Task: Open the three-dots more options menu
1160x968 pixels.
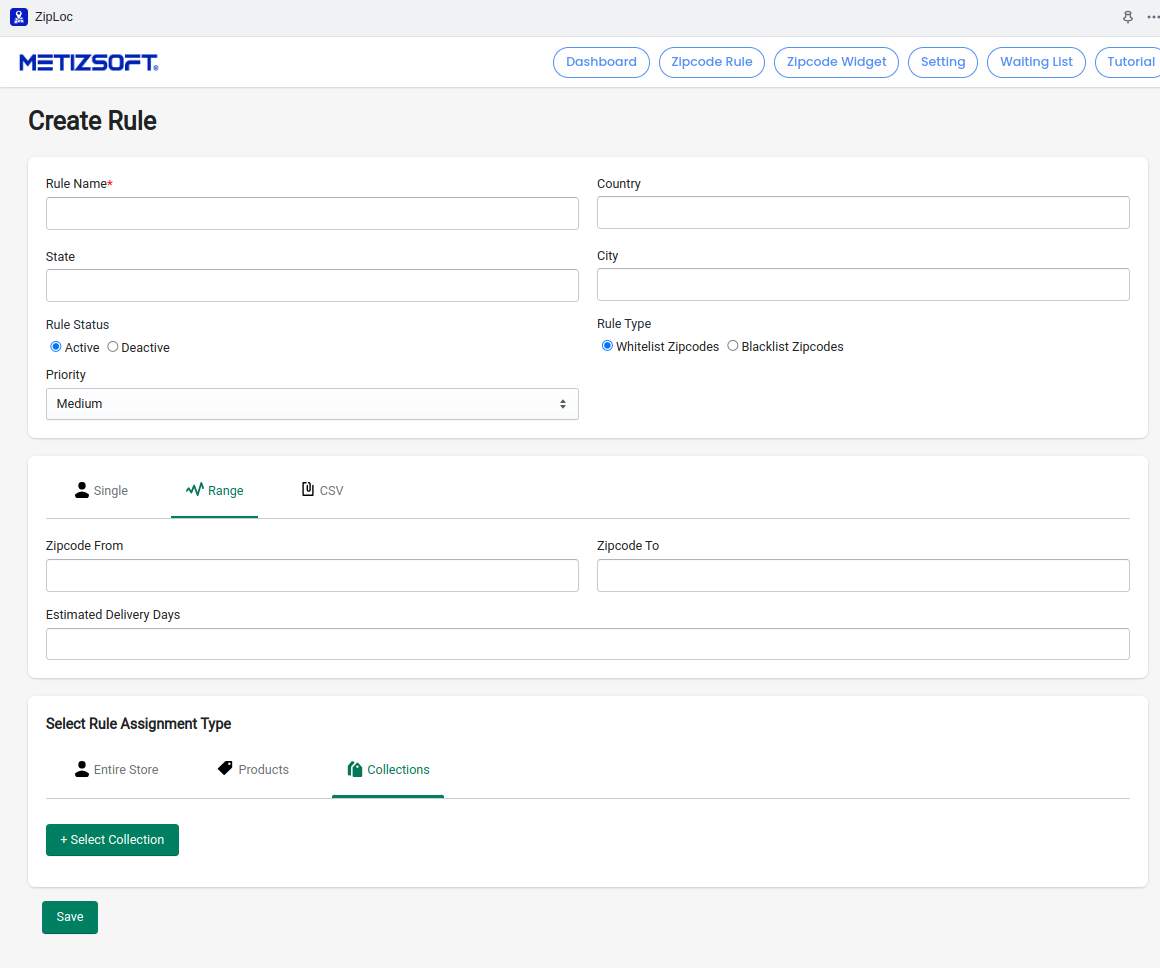Action: pyautogui.click(x=1152, y=17)
